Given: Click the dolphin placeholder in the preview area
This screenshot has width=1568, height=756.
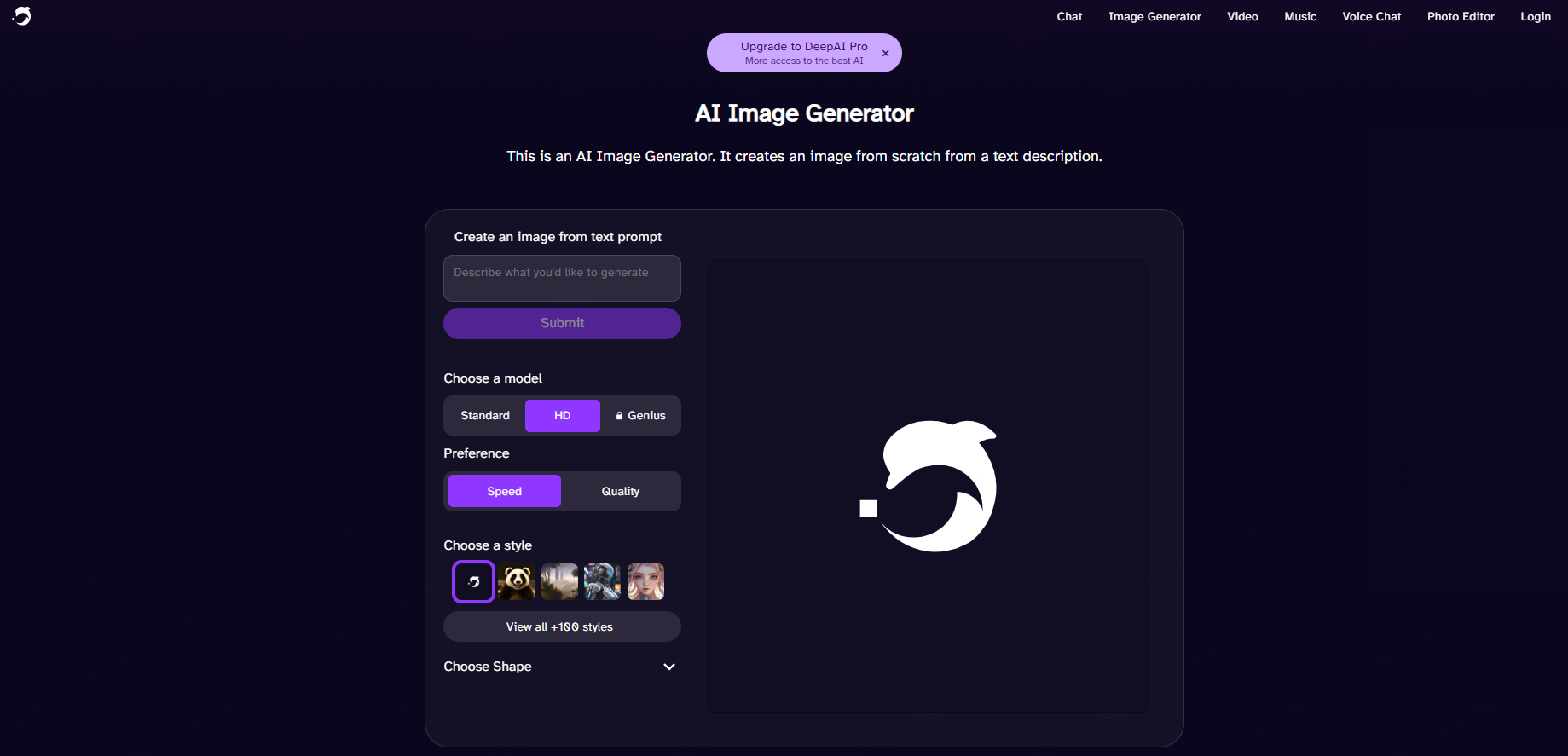Looking at the screenshot, I should click(x=929, y=486).
